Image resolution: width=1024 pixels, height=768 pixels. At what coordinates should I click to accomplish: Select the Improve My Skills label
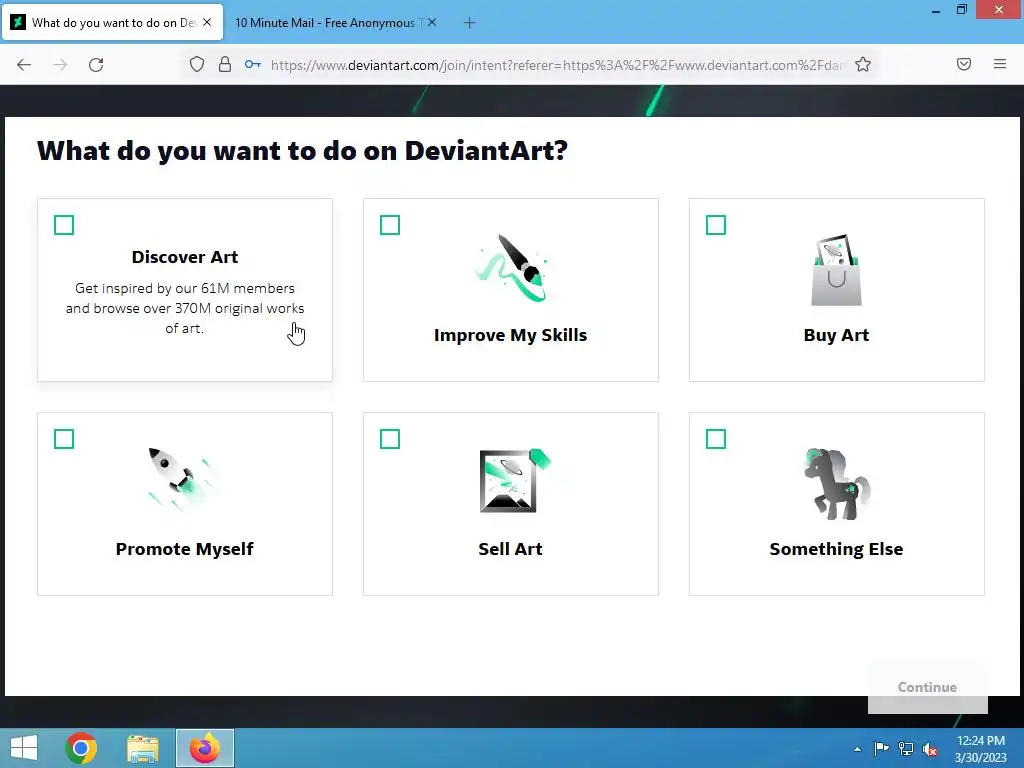coord(511,335)
